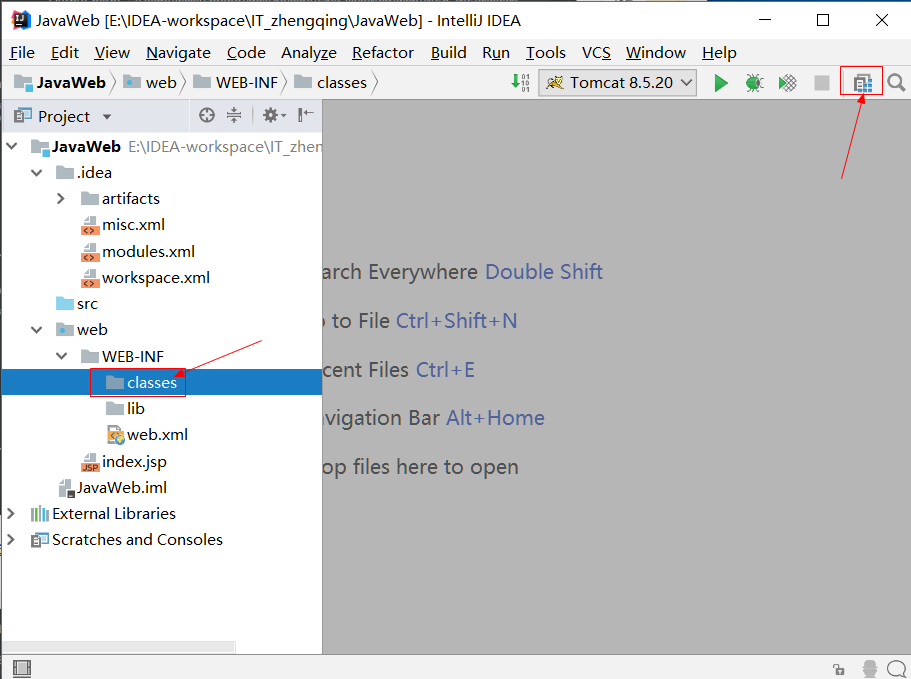
Task: Select the artifacts folder label
Action: 131,199
